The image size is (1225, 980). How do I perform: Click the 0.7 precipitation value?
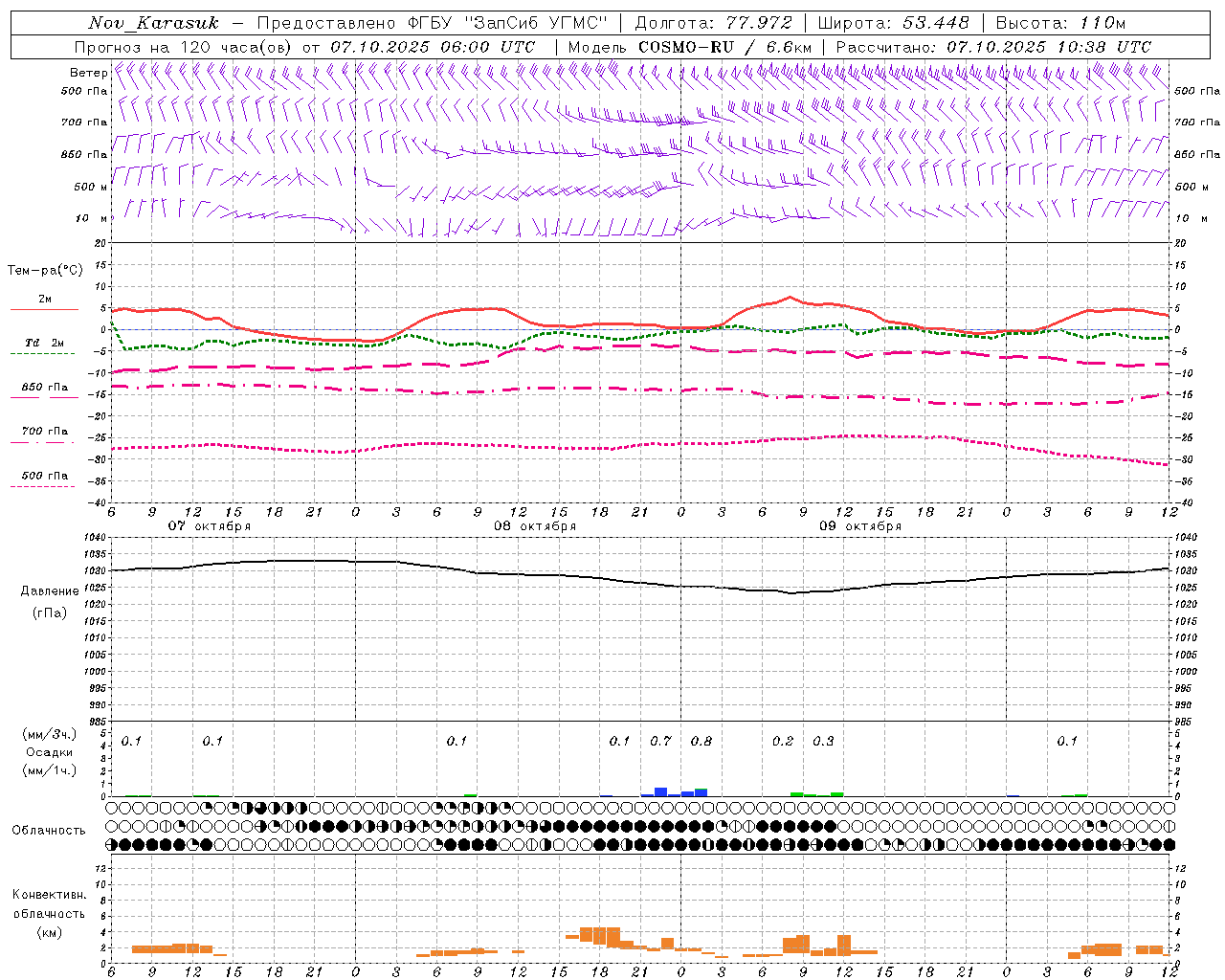660,741
